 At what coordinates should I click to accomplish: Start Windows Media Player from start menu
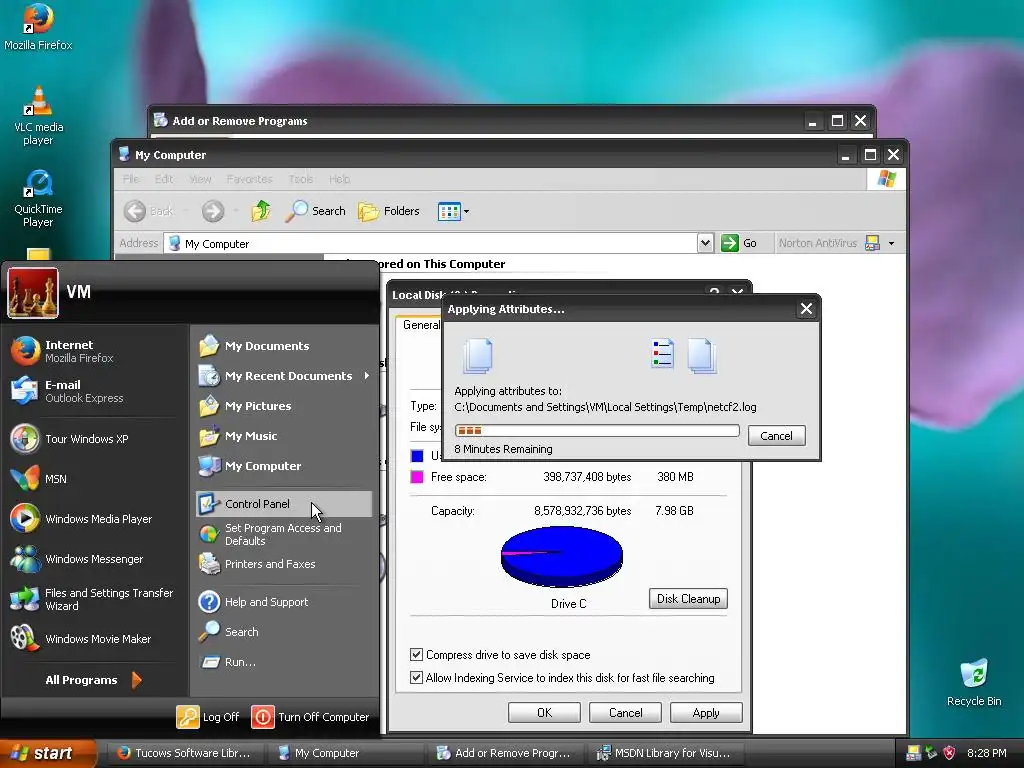[x=95, y=519]
